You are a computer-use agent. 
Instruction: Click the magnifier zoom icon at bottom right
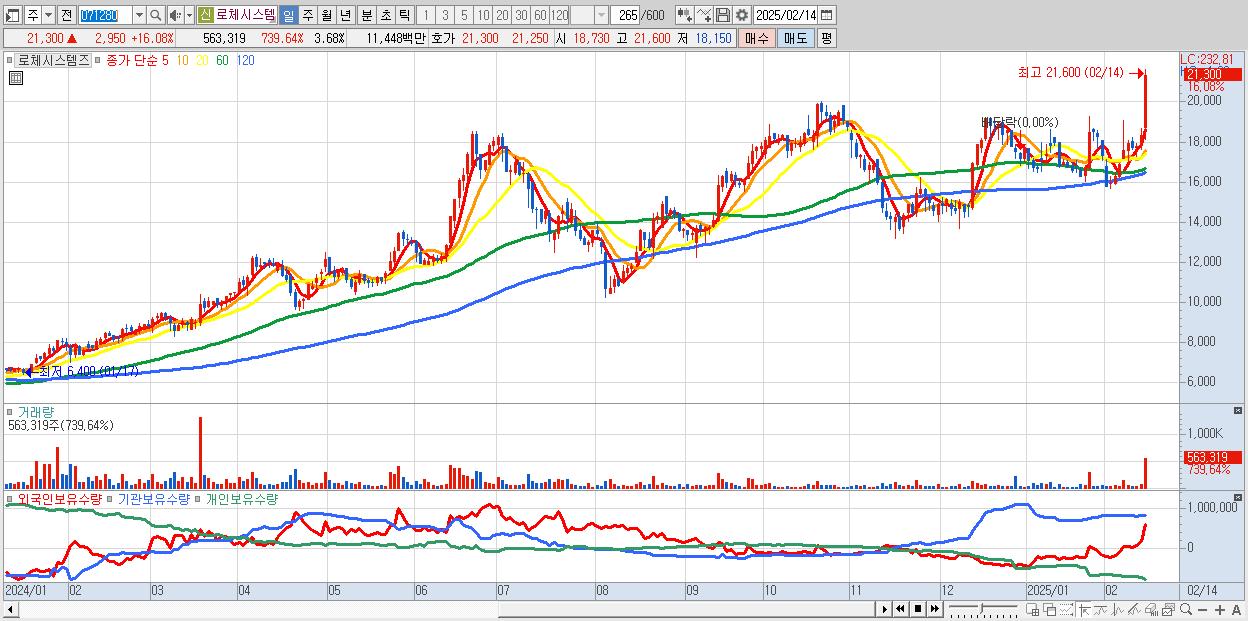coord(1186,610)
